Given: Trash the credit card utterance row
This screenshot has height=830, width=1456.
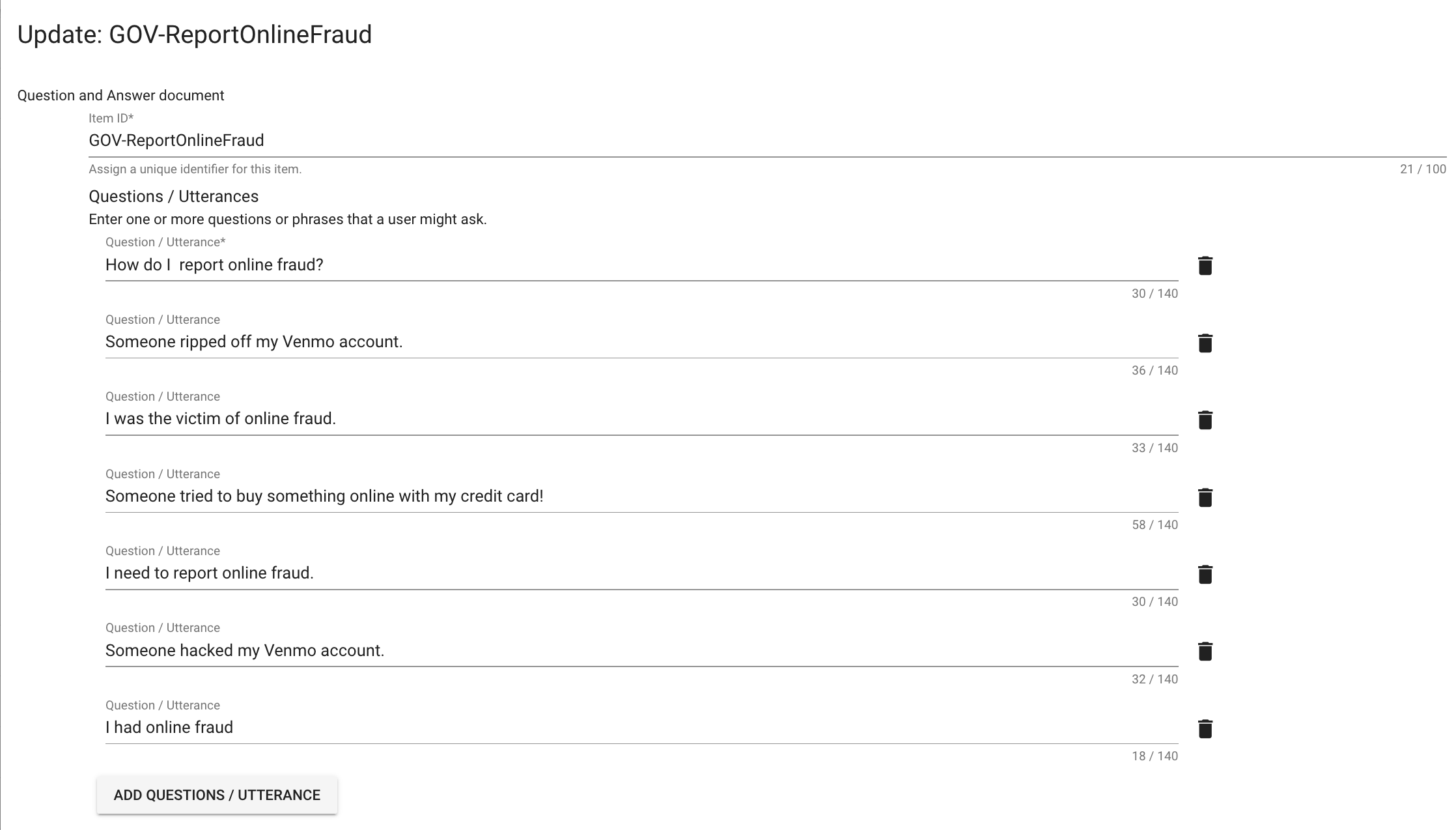Looking at the screenshot, I should 1205,498.
